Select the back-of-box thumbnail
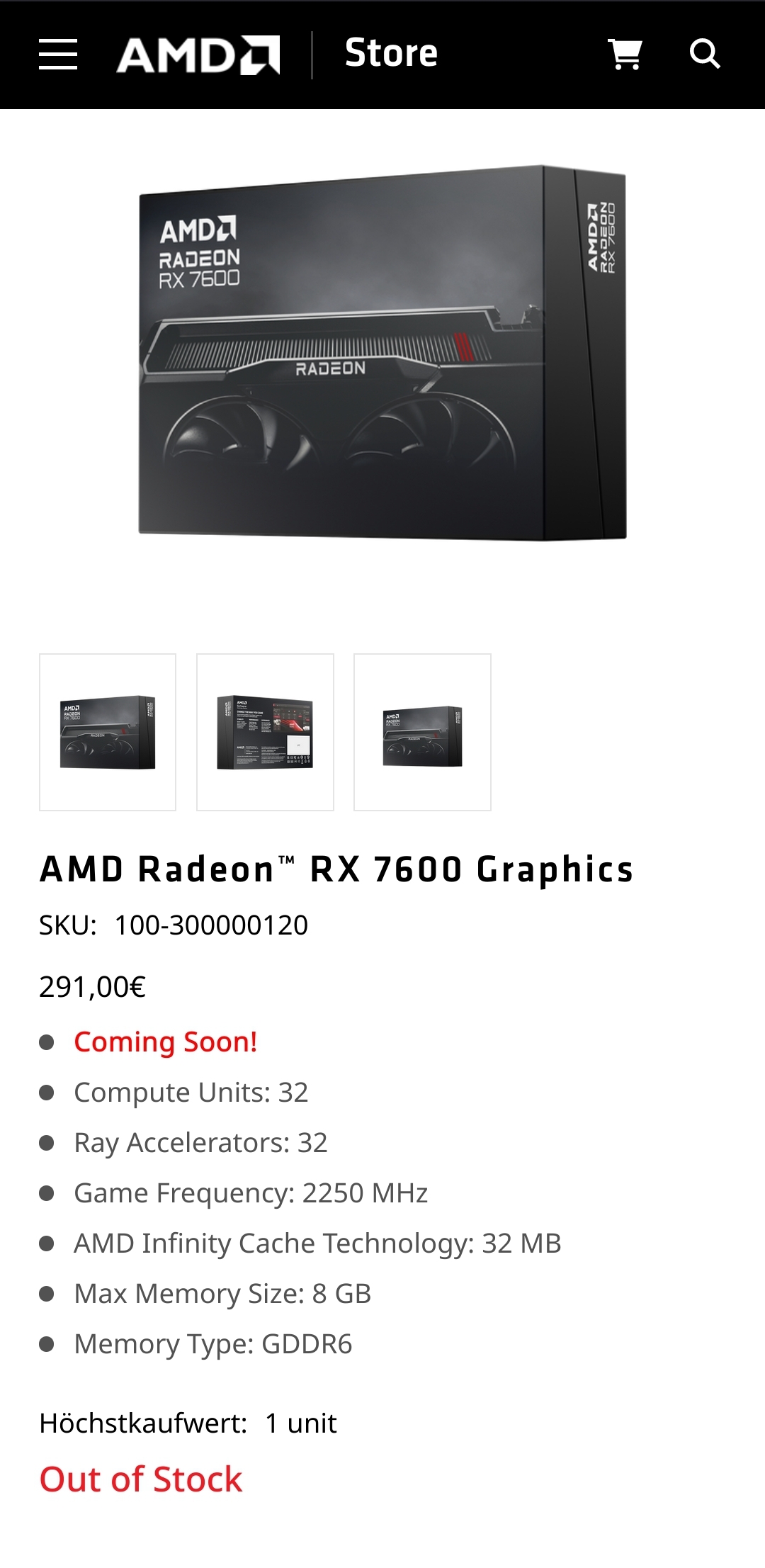This screenshot has width=765, height=1568. coord(265,732)
